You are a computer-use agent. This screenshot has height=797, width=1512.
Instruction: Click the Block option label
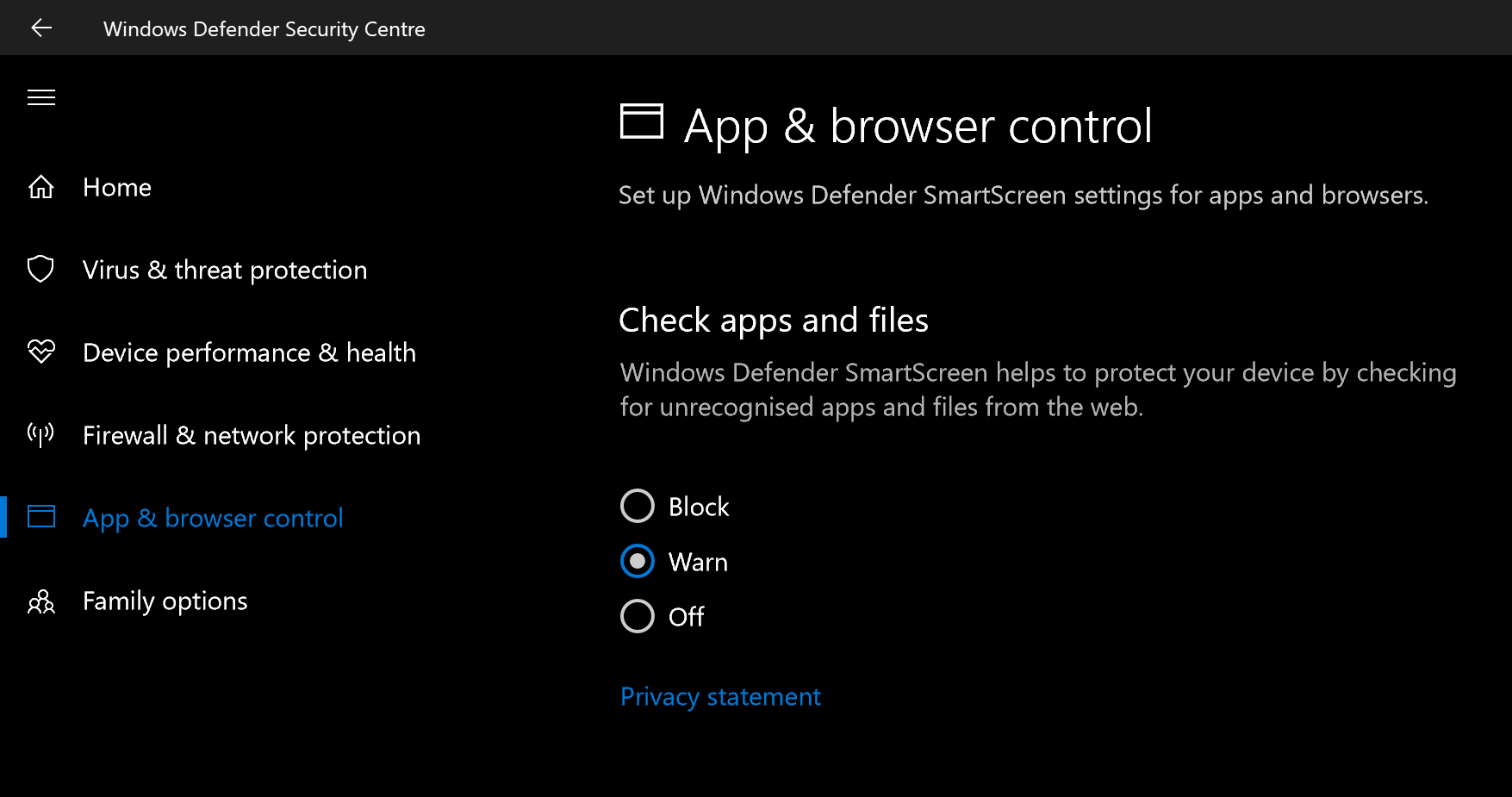click(699, 507)
